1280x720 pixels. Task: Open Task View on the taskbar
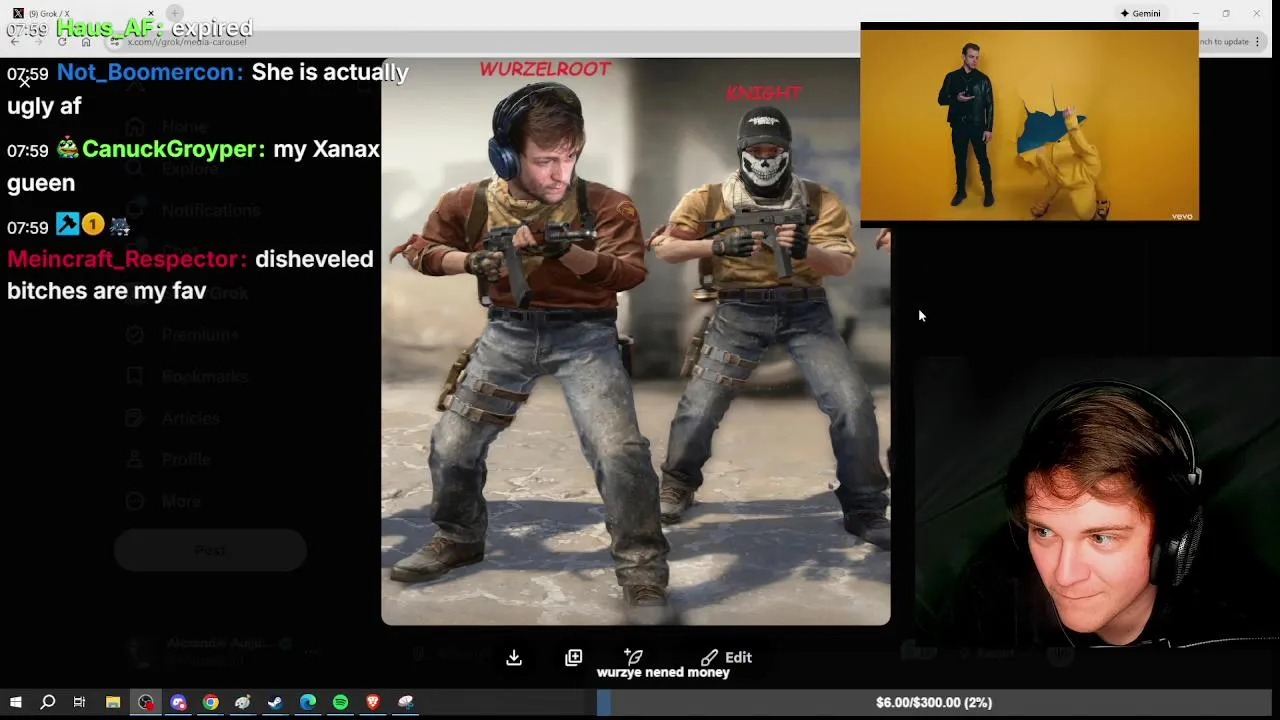pos(79,702)
